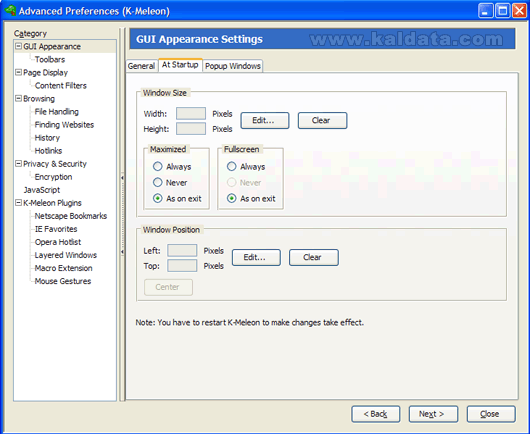The image size is (530, 434).
Task: Select Fullscreen As on exit option
Action: point(232,198)
